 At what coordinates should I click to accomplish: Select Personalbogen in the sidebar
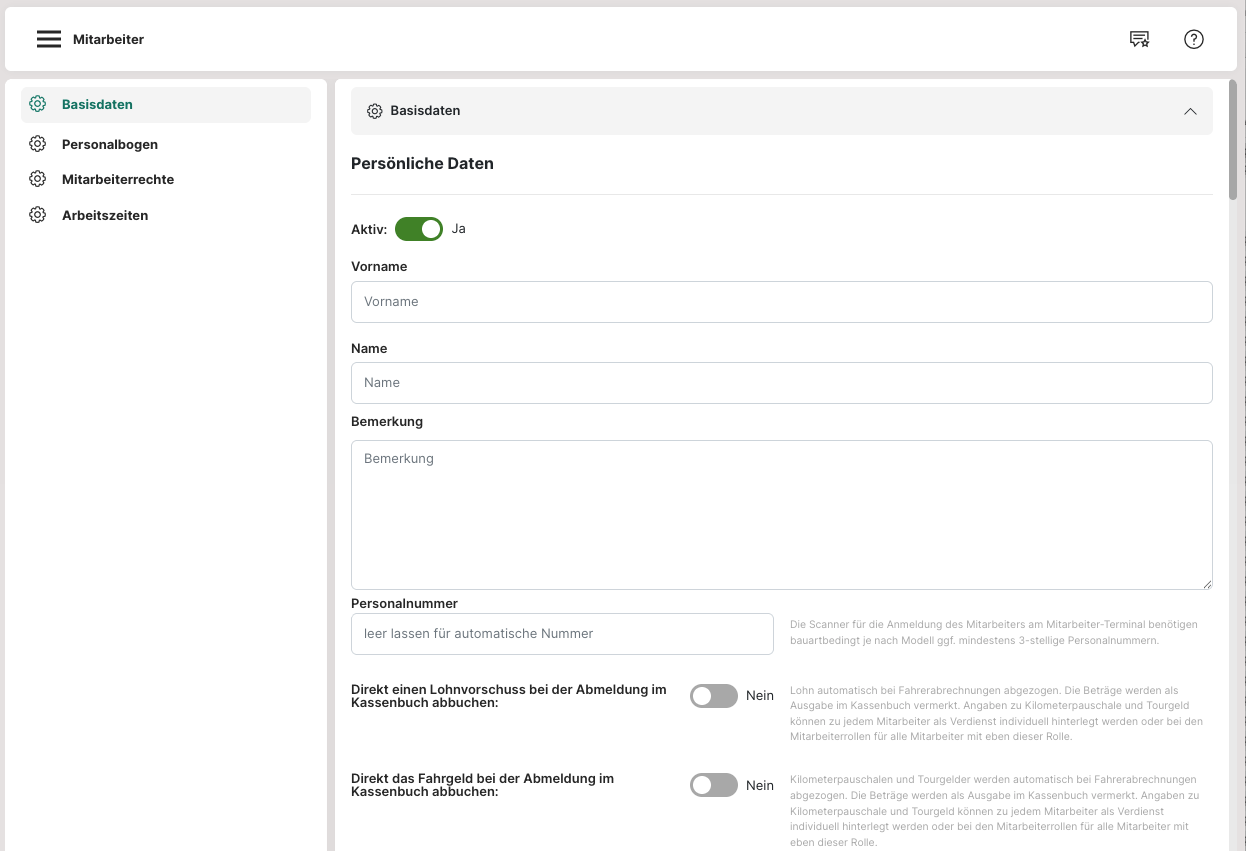110,144
